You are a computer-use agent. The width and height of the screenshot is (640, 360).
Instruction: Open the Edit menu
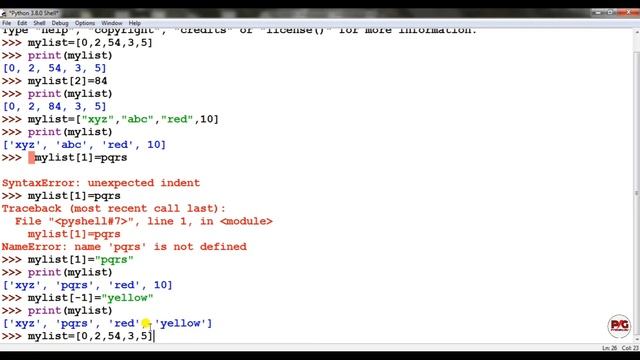[x=22, y=23]
